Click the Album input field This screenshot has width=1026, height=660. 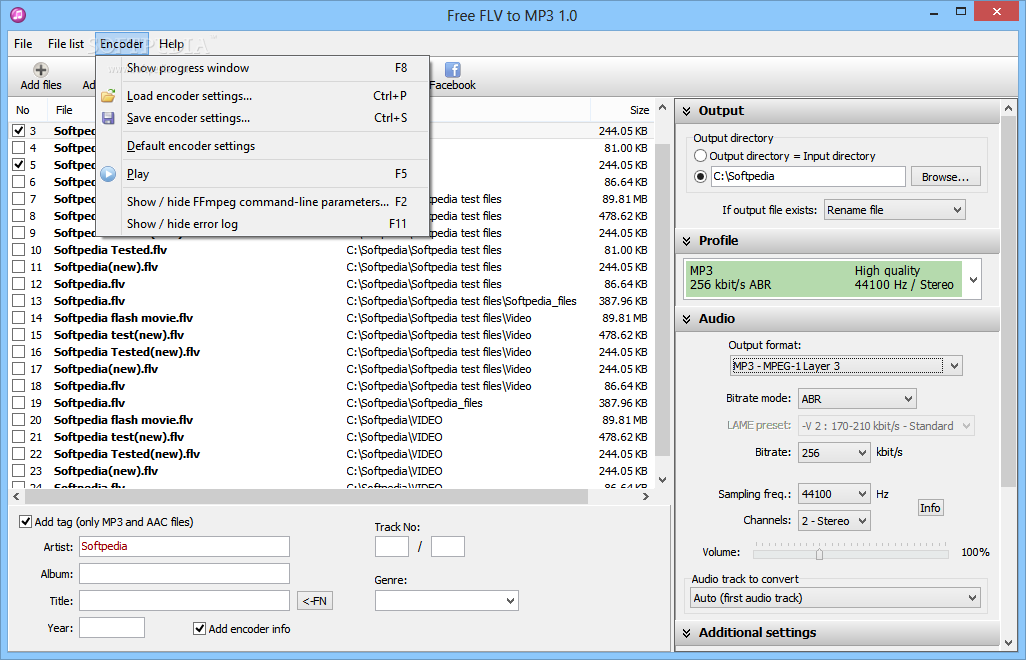click(x=185, y=574)
